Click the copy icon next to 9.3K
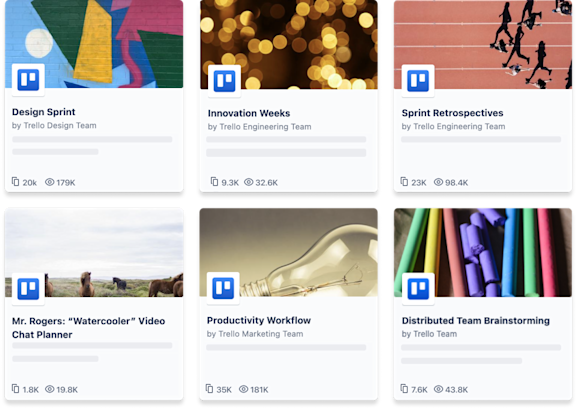This screenshot has height=409, width=576. pyautogui.click(x=214, y=182)
